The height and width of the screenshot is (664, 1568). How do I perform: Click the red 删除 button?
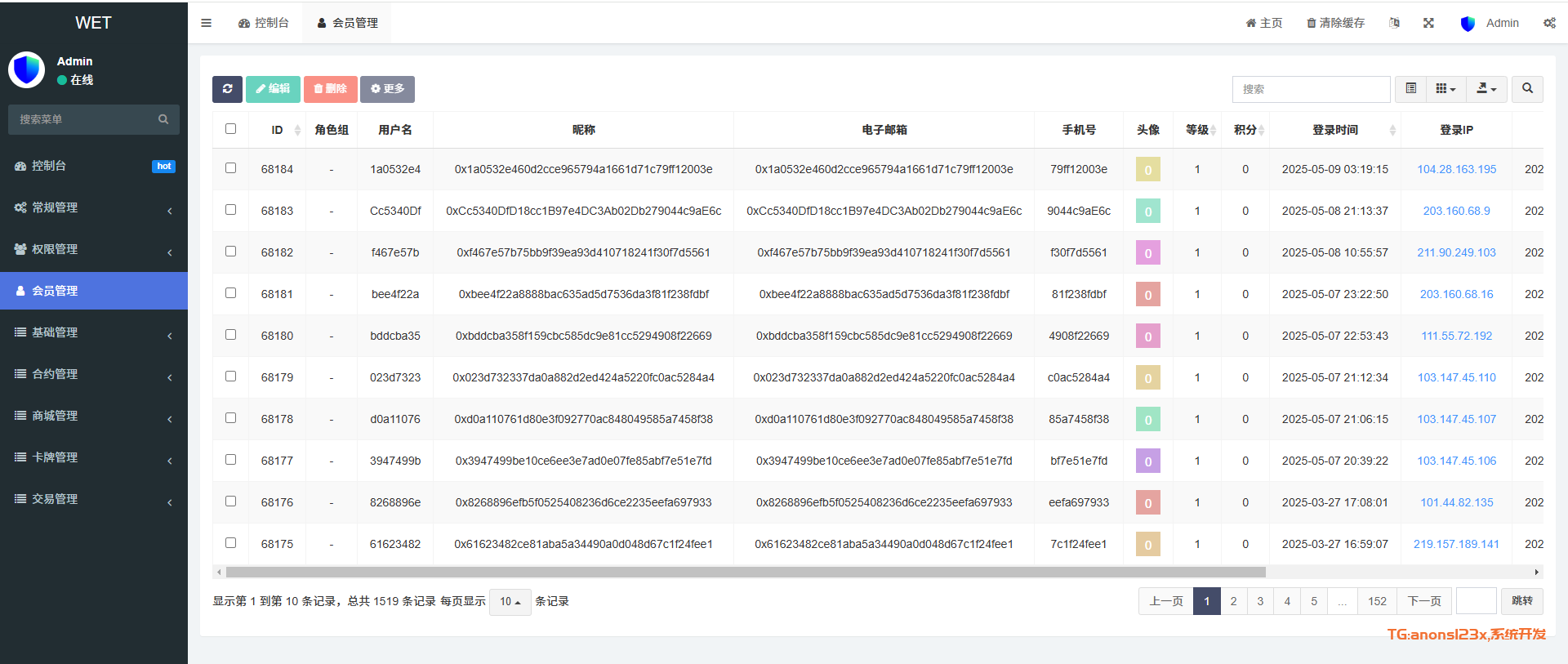tap(330, 89)
